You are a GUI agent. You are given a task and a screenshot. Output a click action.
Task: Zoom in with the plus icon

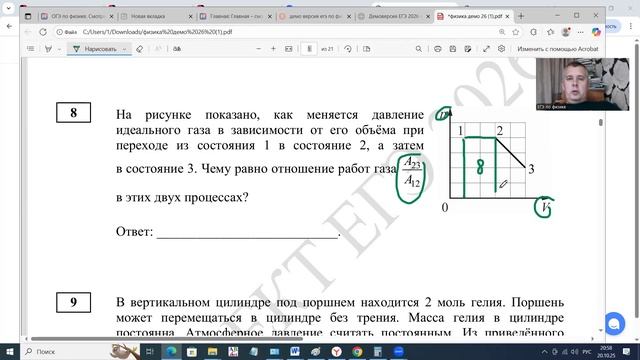(273, 49)
